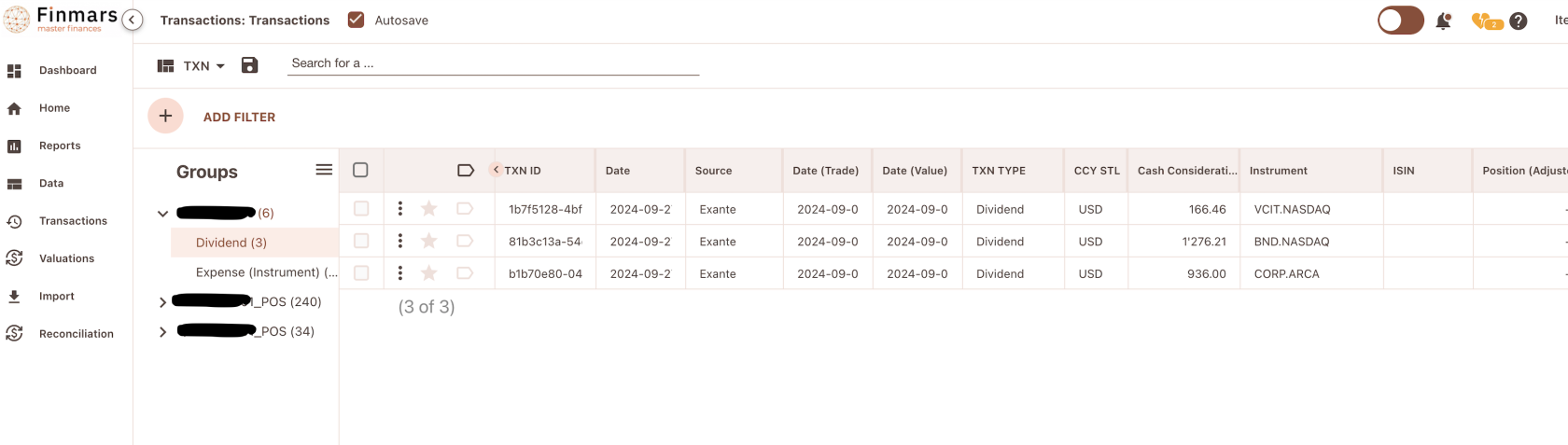The image size is (1568, 445).
Task: Click the ADD FILTER button
Action: click(x=239, y=117)
